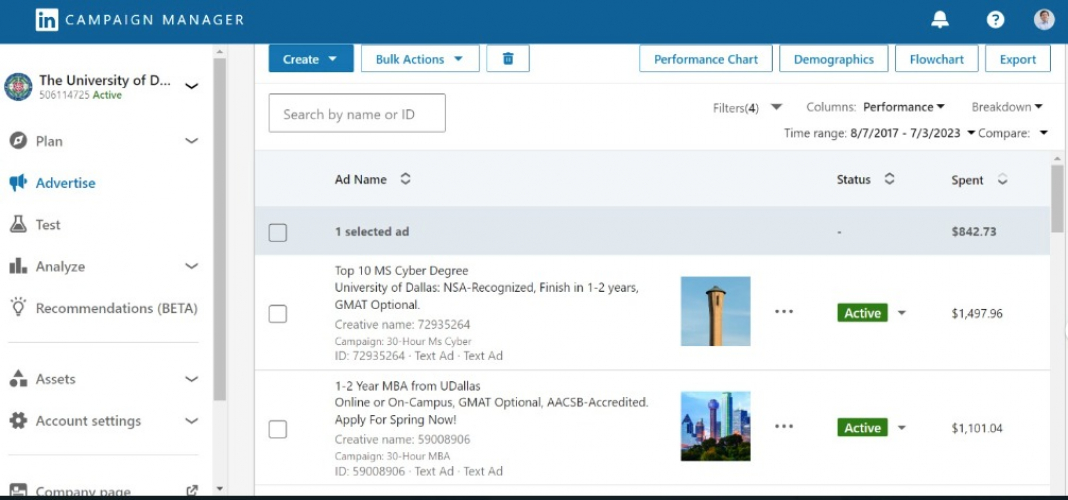Open more options for Top 10 MS Cyber ad
The height and width of the screenshot is (500, 1068).
pyautogui.click(x=784, y=311)
